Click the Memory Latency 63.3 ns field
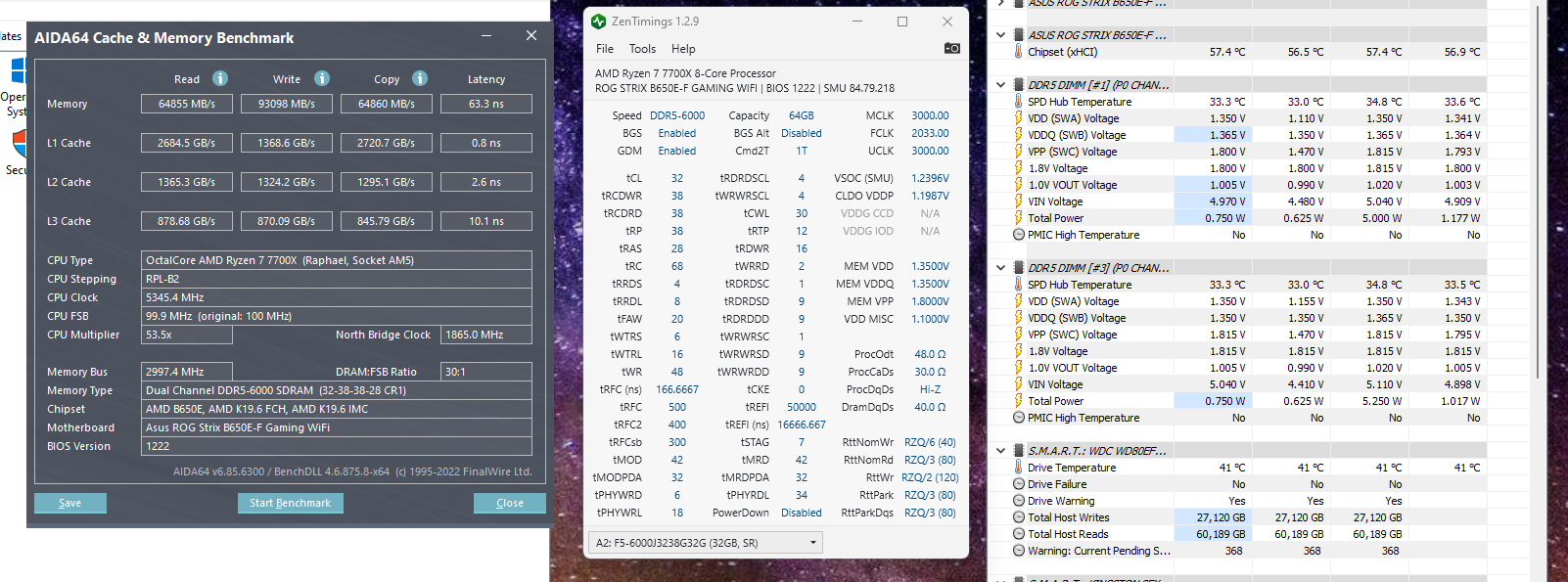 (486, 104)
